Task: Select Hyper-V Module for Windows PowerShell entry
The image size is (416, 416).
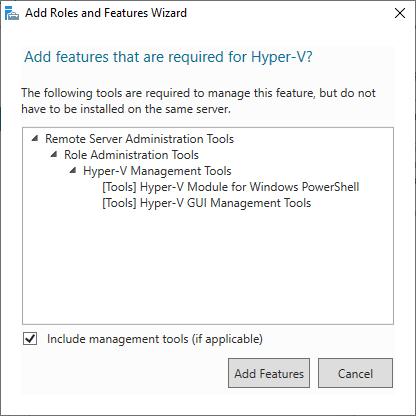Action: coord(231,187)
